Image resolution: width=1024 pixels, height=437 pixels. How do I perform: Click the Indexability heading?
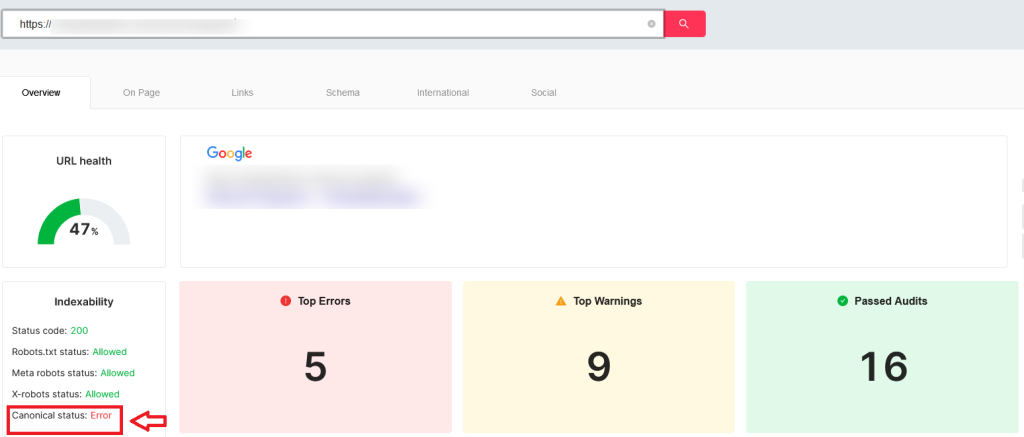84,302
